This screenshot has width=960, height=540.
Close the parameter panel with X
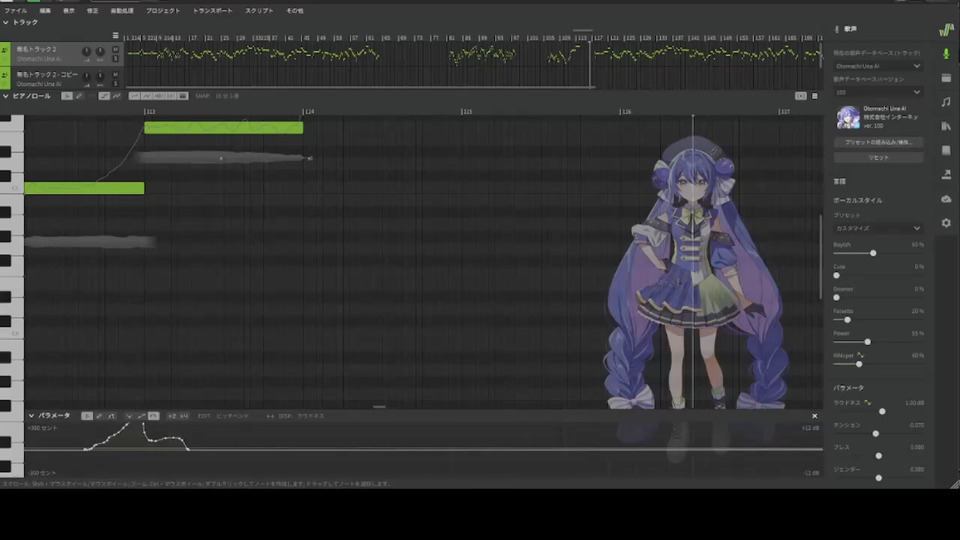click(x=814, y=416)
